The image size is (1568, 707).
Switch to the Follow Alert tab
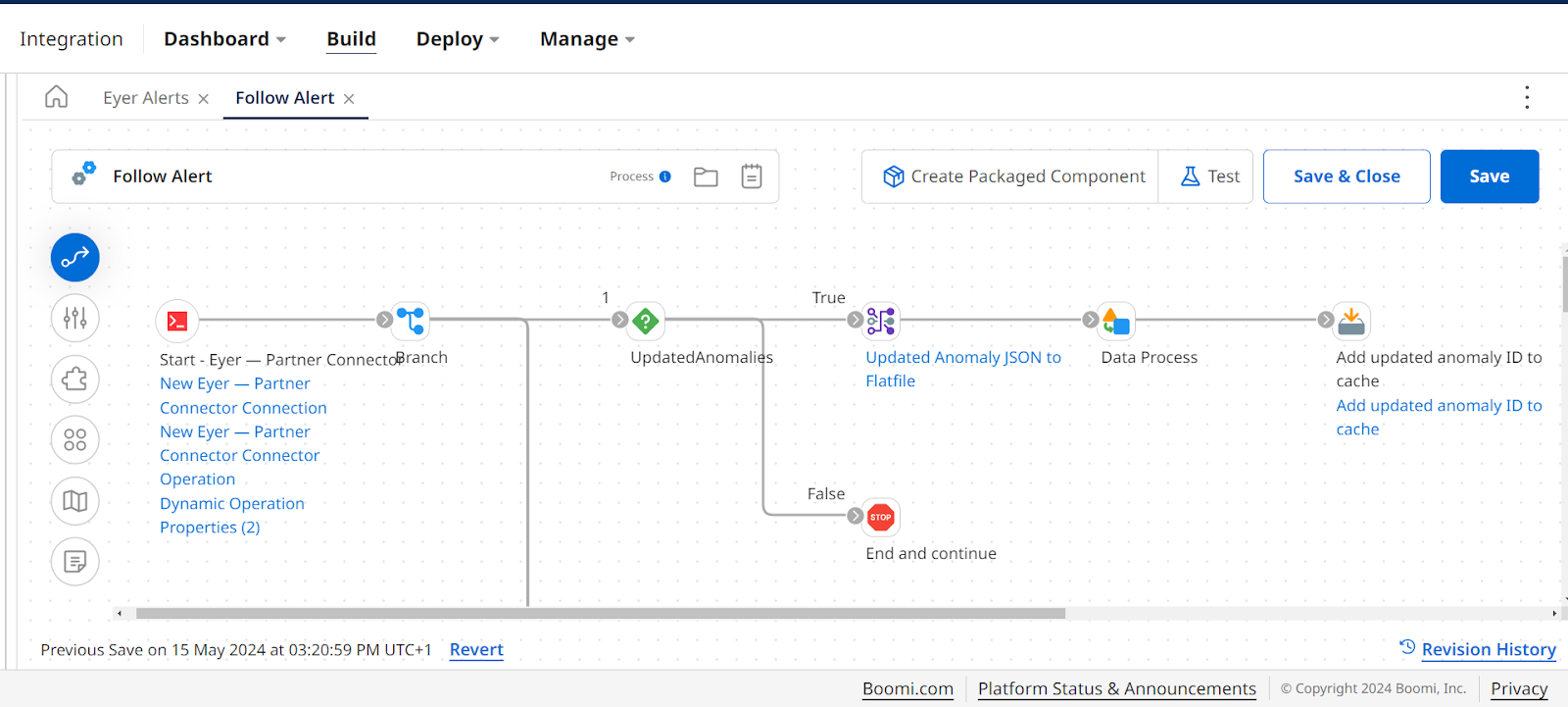[x=284, y=98]
